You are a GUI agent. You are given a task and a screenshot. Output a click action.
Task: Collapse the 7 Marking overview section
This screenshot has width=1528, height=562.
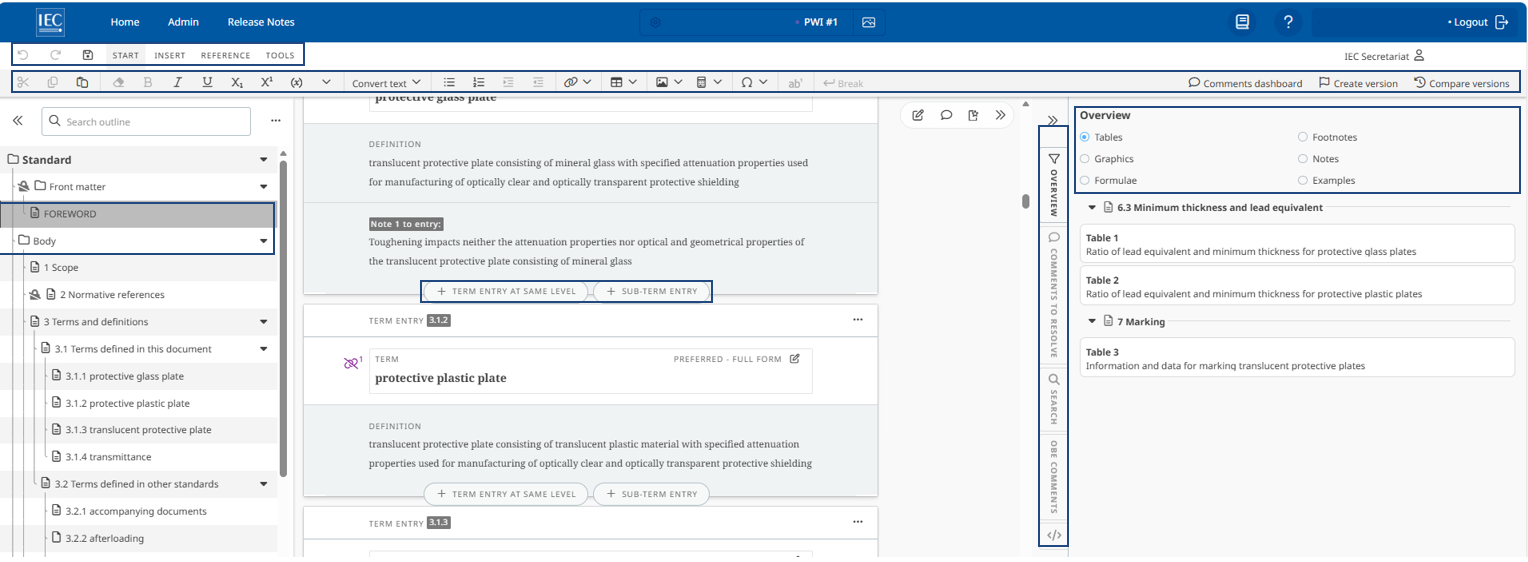point(1092,322)
